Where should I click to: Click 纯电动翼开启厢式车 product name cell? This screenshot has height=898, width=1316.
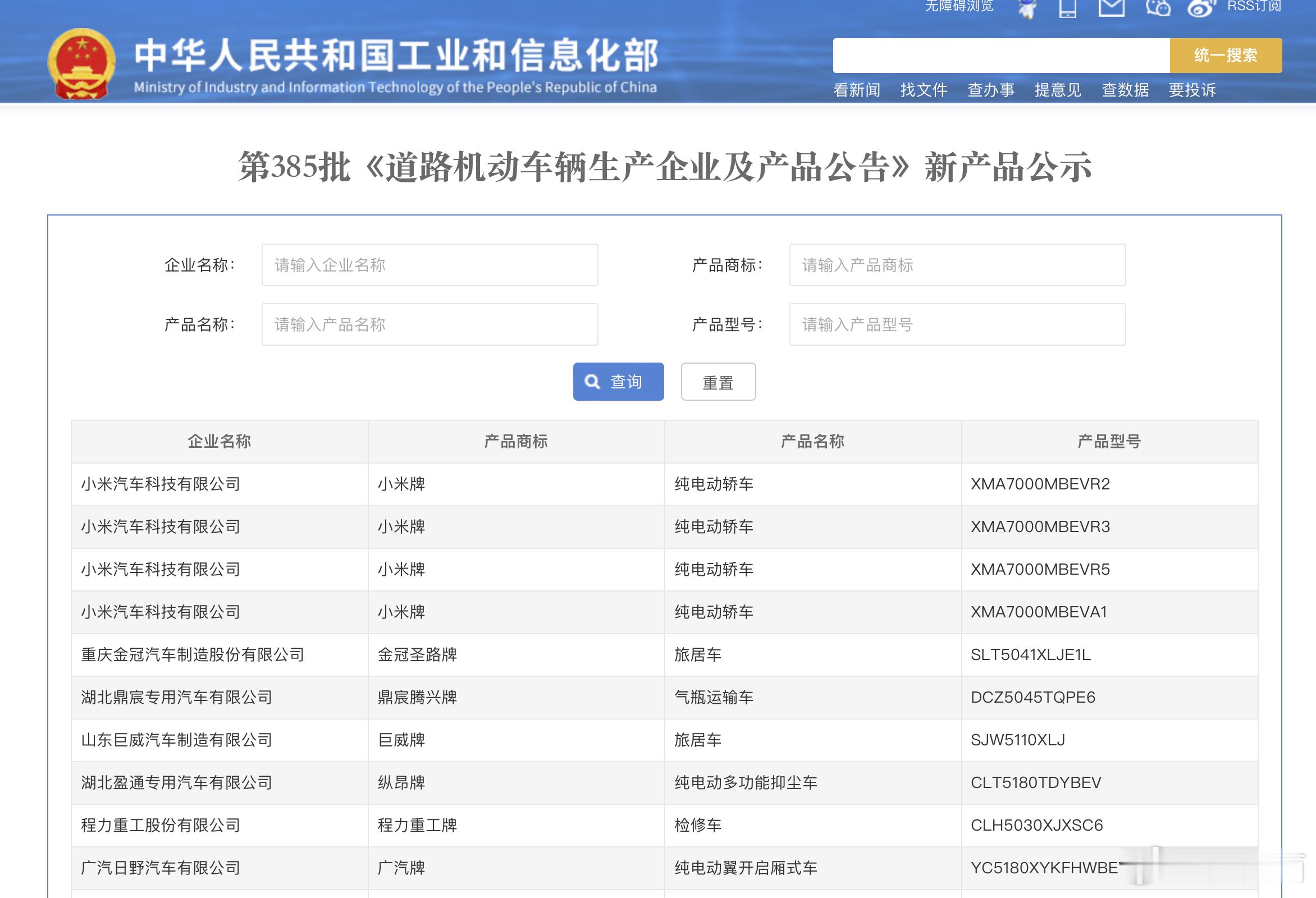coord(812,868)
